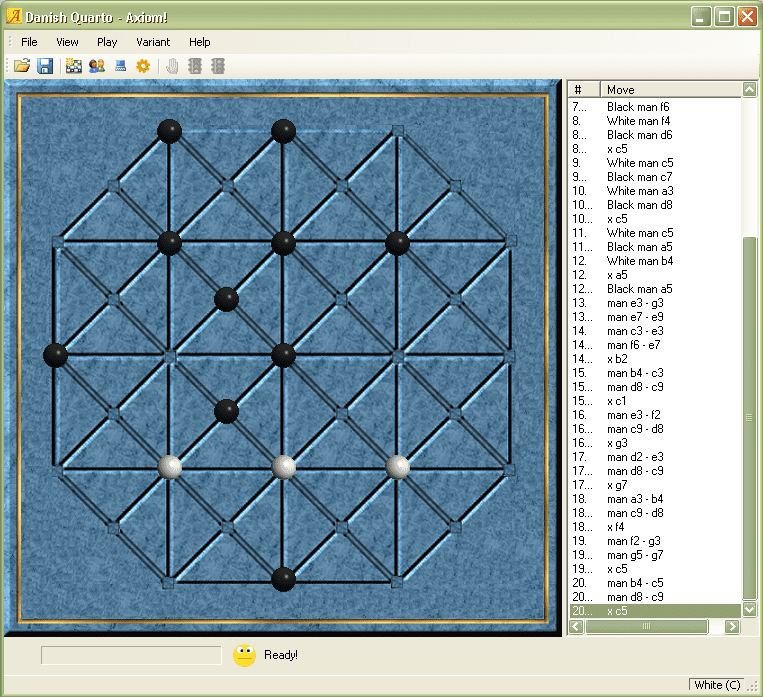Open the Play menu
Image resolution: width=763 pixels, height=697 pixels.
click(x=107, y=42)
